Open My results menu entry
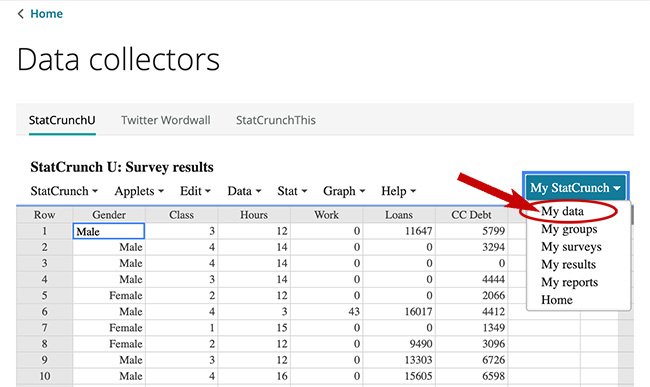Image resolution: width=650 pixels, height=387 pixels. point(568,264)
